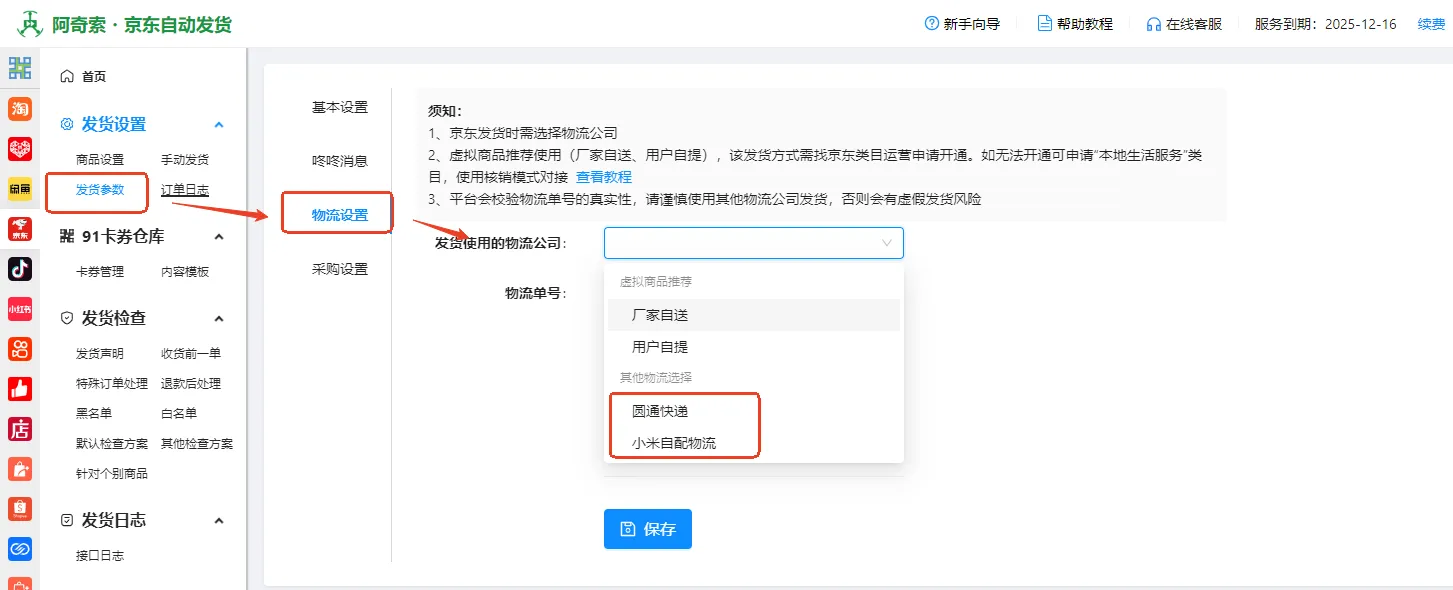Switch to the 基本设置 tab
This screenshot has height=590, width=1453.
[340, 107]
